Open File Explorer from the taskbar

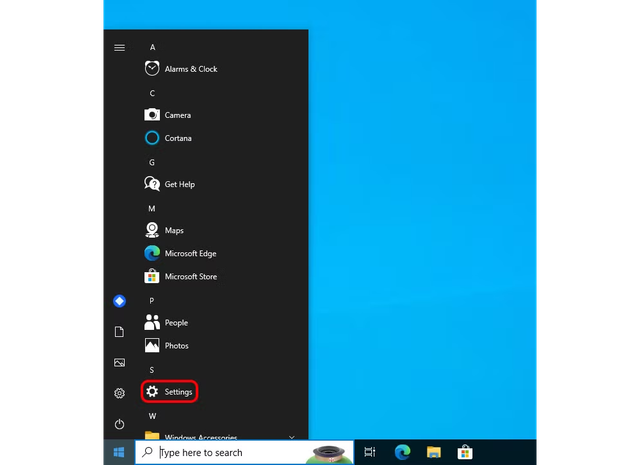point(434,453)
